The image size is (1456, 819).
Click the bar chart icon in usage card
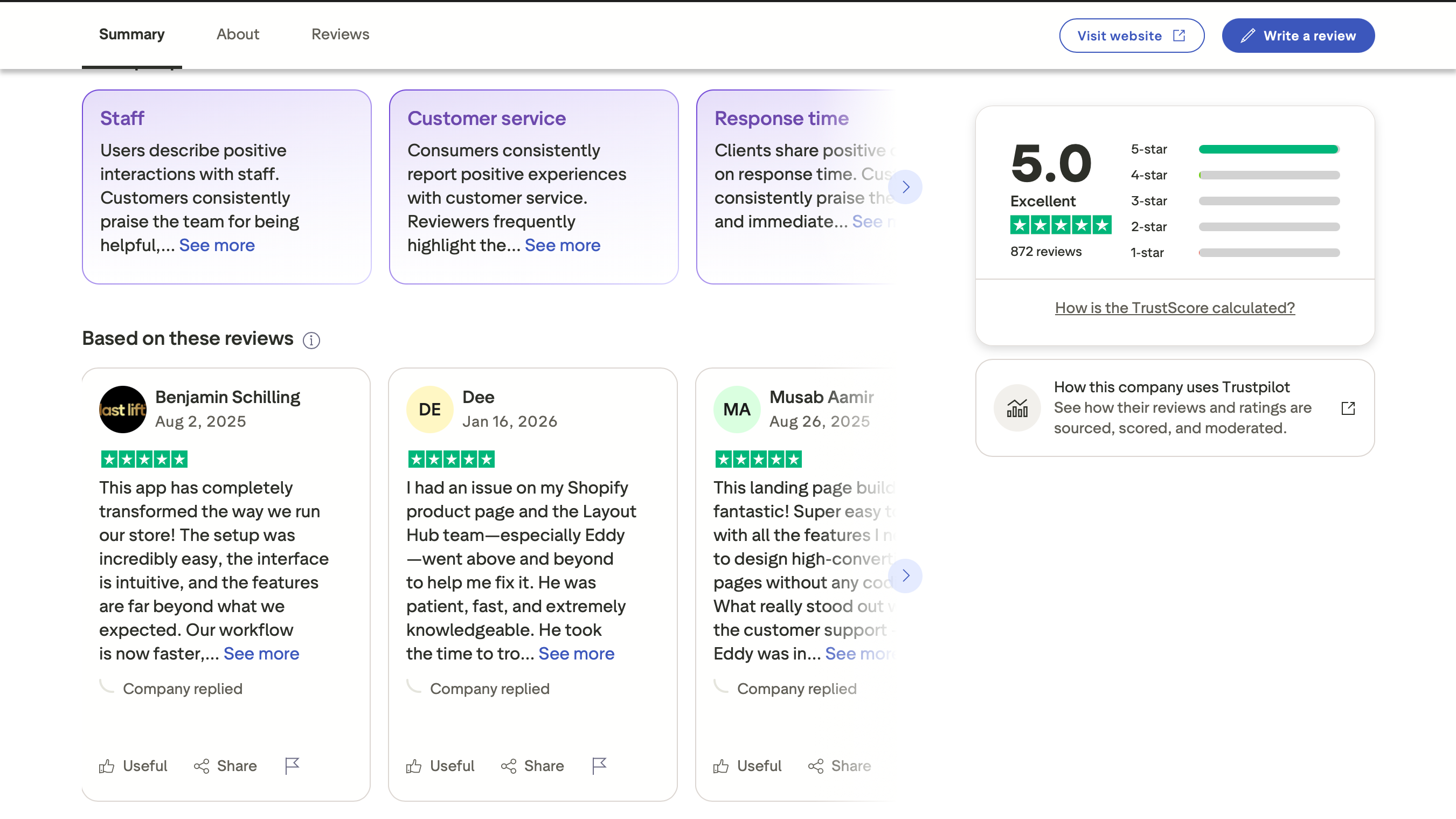(x=1017, y=407)
